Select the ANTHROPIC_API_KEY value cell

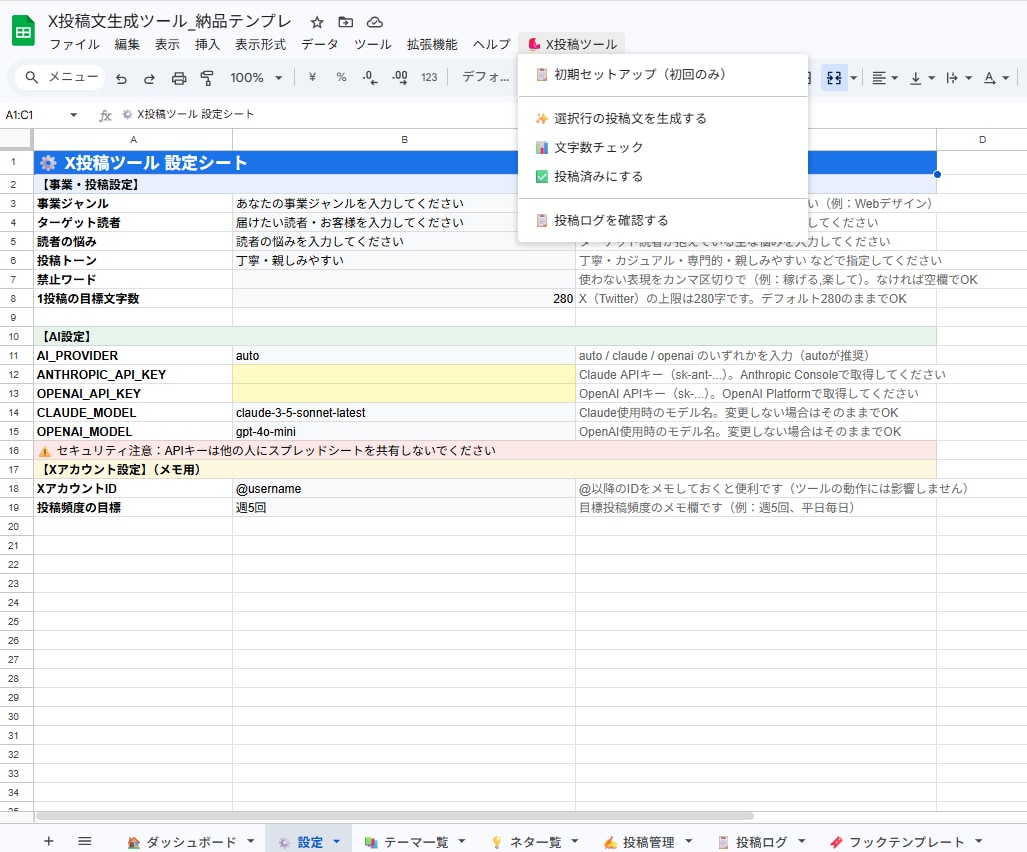[403, 375]
